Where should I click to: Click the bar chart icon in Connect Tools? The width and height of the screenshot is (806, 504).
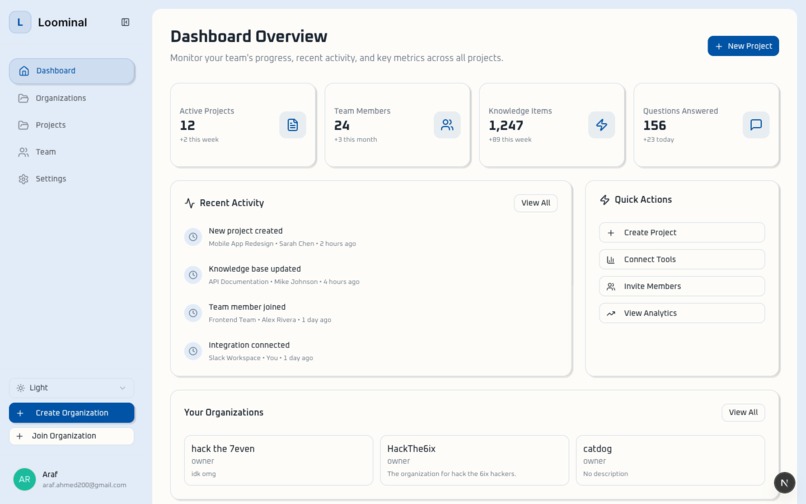tap(611, 260)
